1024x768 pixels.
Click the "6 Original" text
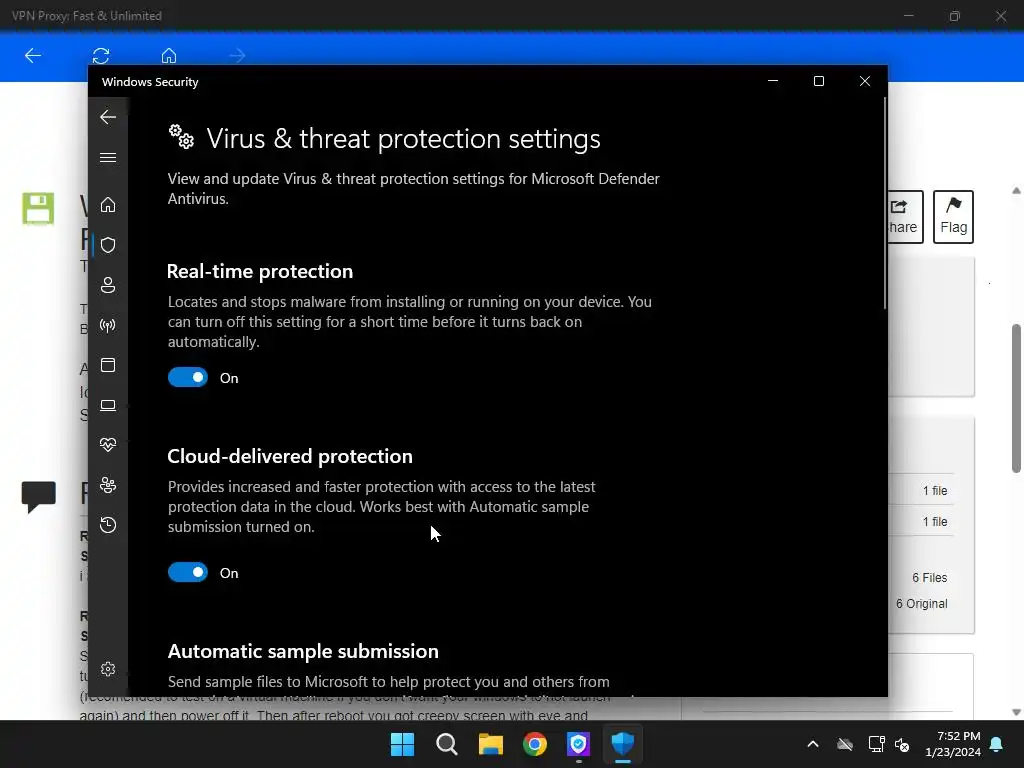(921, 603)
